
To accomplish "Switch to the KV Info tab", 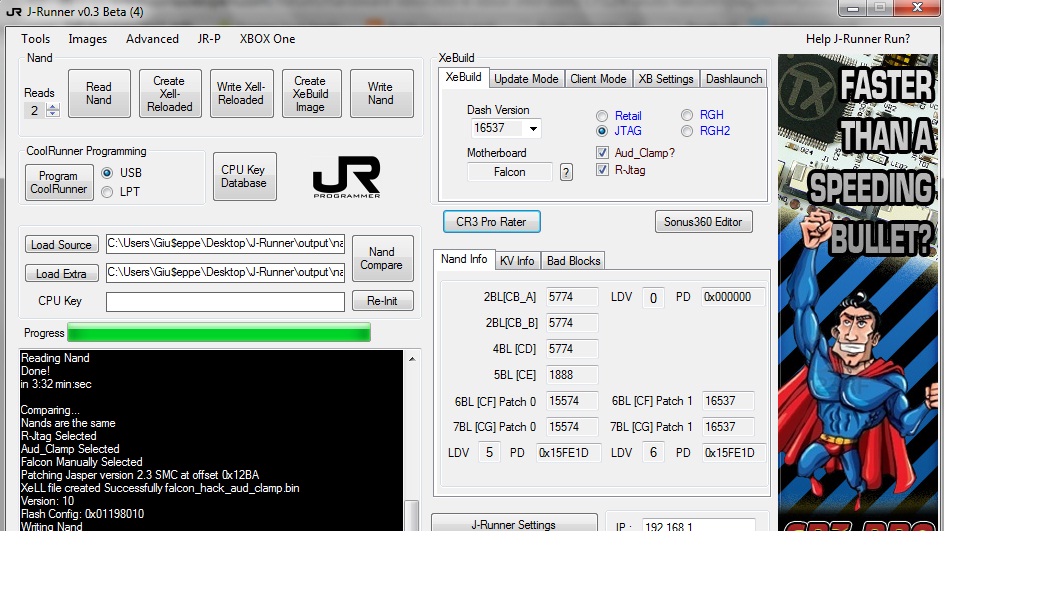I will 517,261.
